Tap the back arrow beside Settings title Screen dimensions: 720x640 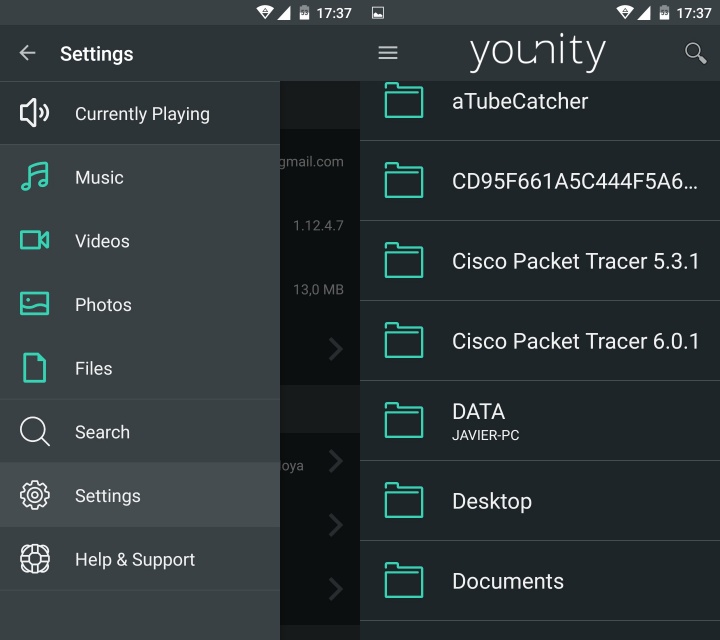click(x=28, y=53)
